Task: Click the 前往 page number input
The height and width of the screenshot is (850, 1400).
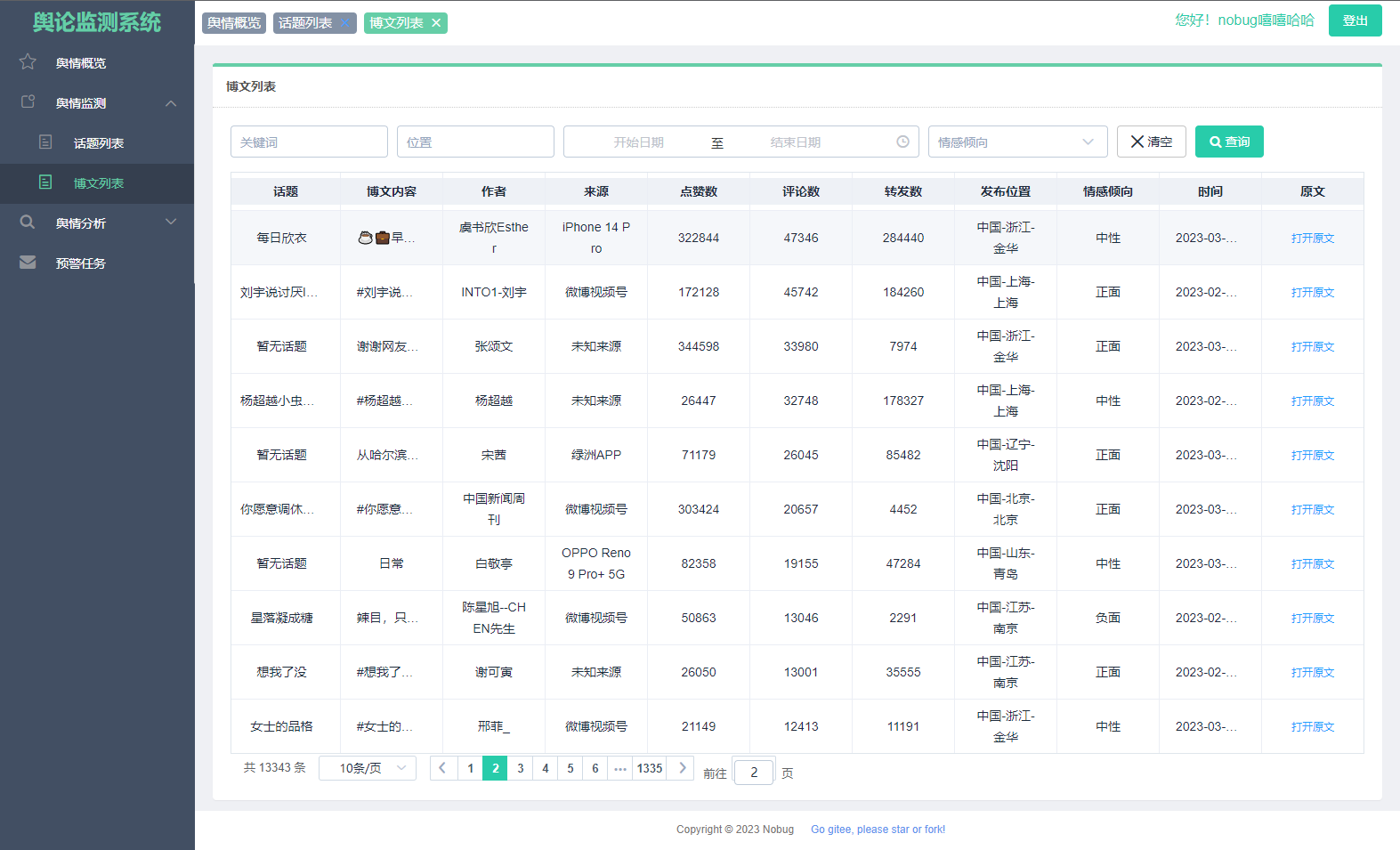Action: tap(754, 772)
